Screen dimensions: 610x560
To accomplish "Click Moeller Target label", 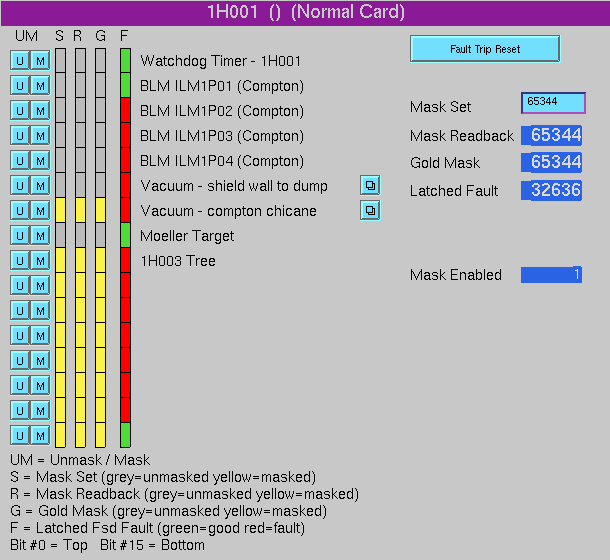I will pyautogui.click(x=187, y=236).
